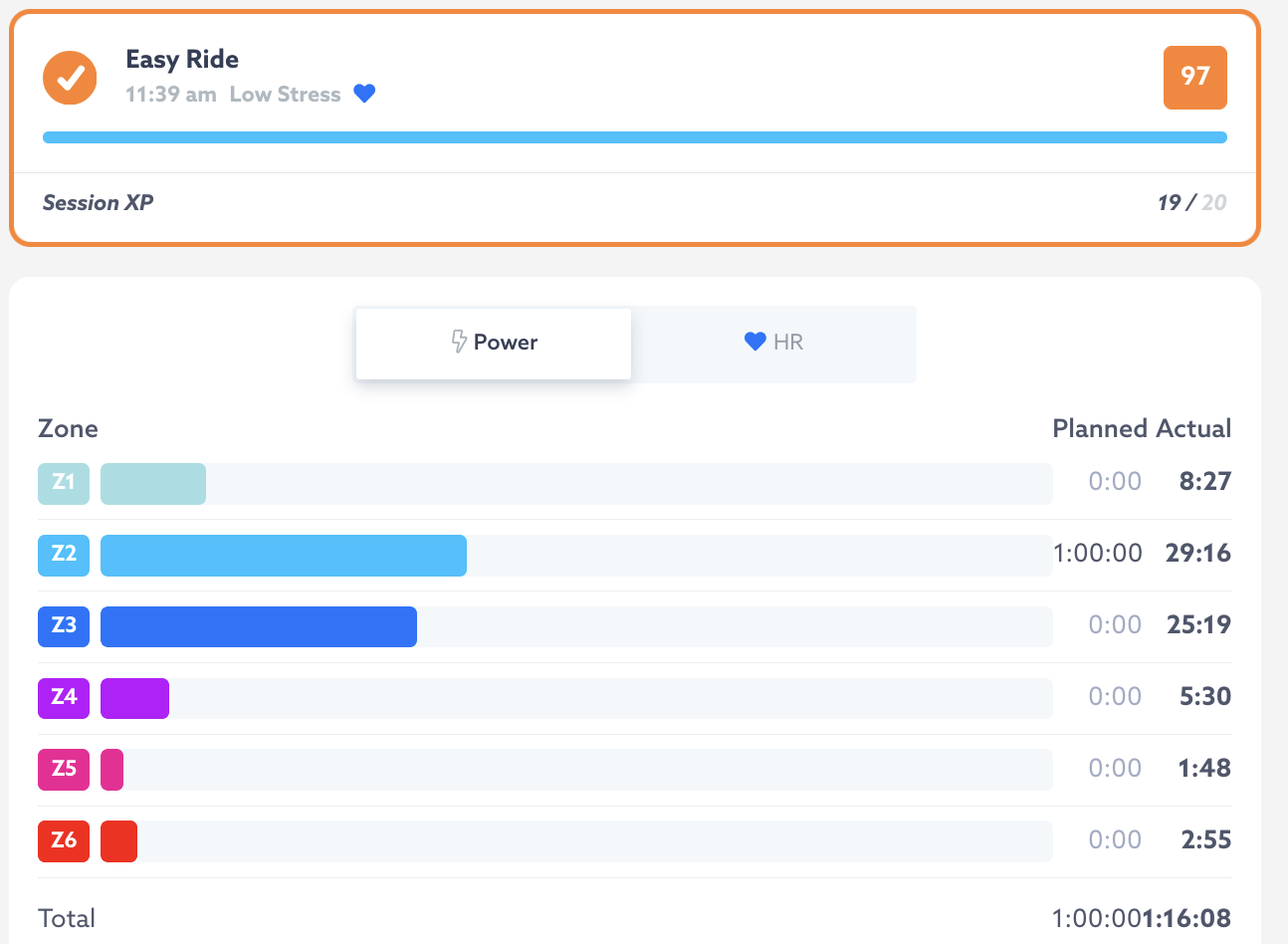Select the Z6 zone badge
This screenshot has height=944, width=1288.
[64, 841]
